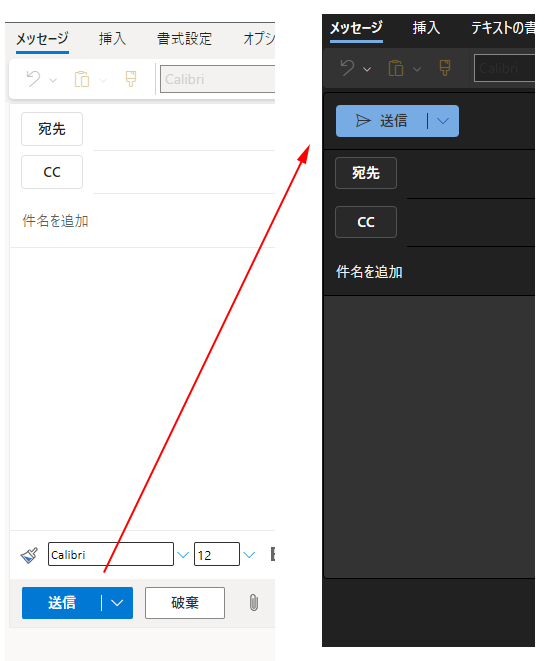Open the 挿入 tab in light window
The height and width of the screenshot is (661, 550).
tap(112, 39)
